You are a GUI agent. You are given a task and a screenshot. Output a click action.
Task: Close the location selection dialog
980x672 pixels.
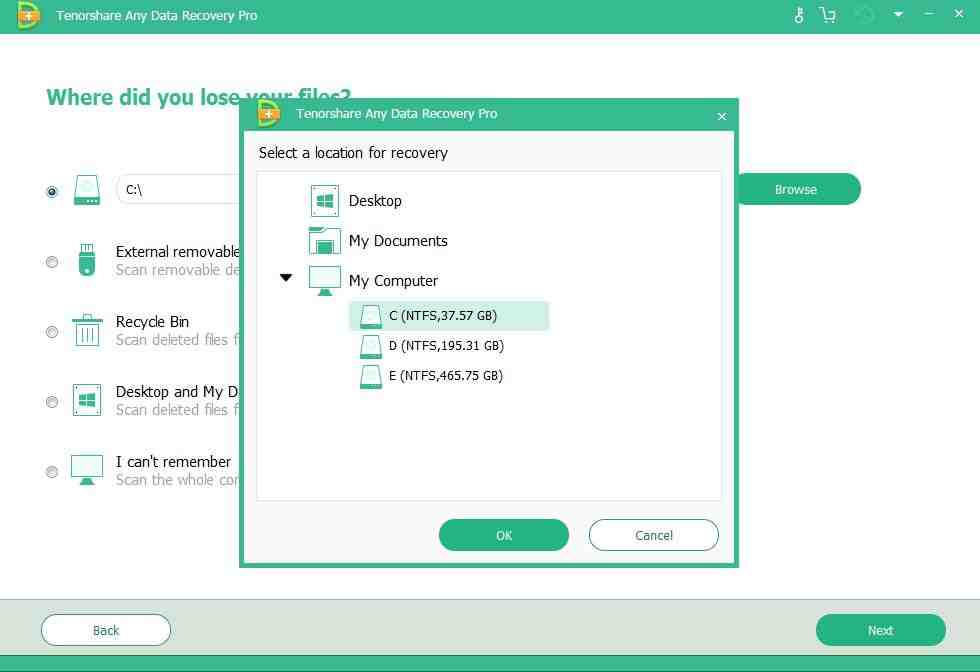coord(722,116)
